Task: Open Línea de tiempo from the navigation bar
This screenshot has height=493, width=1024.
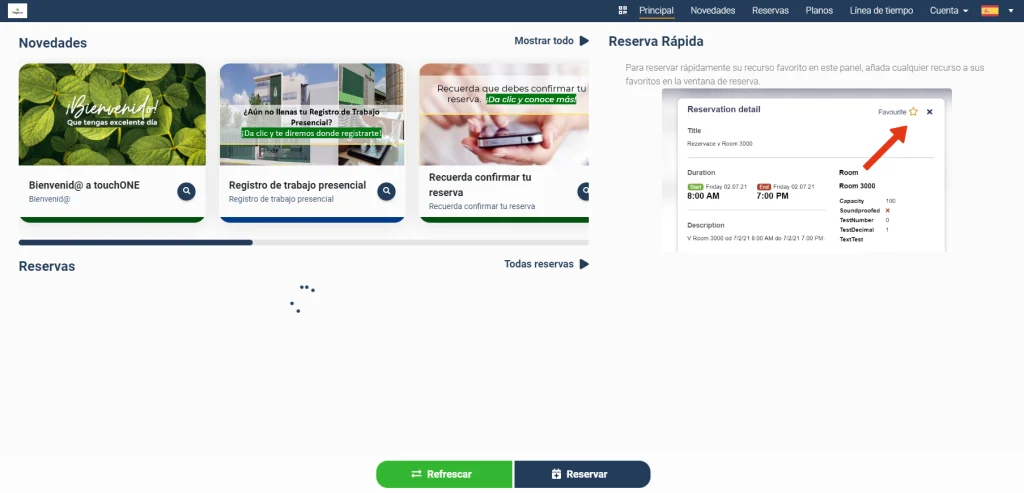Action: point(881,11)
